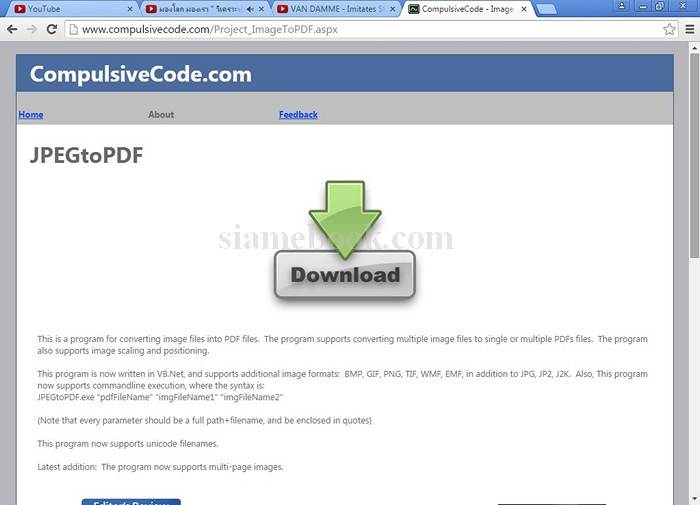Restore down the Chrome window
Image resolution: width=700 pixels, height=505 pixels.
click(661, 6)
